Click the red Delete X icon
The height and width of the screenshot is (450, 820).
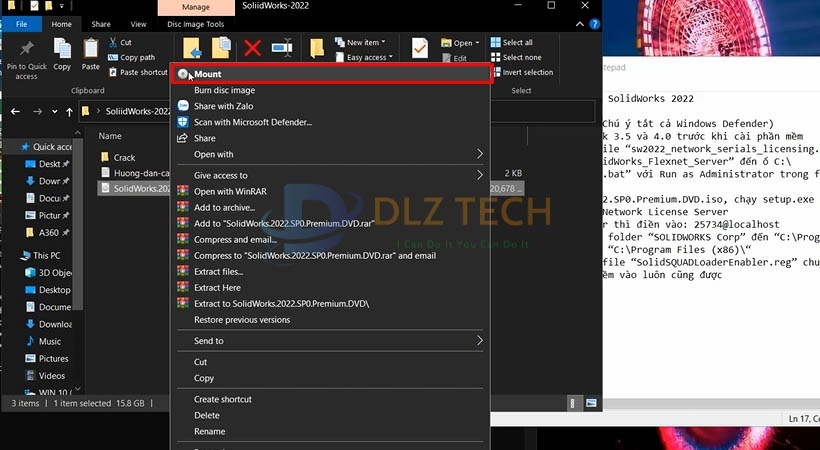tap(252, 48)
